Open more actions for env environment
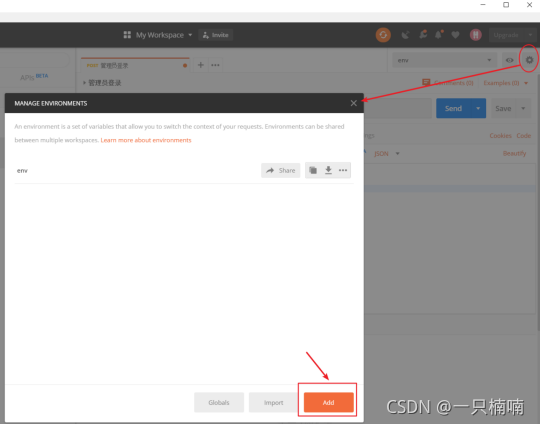The width and height of the screenshot is (540, 425). [x=343, y=170]
